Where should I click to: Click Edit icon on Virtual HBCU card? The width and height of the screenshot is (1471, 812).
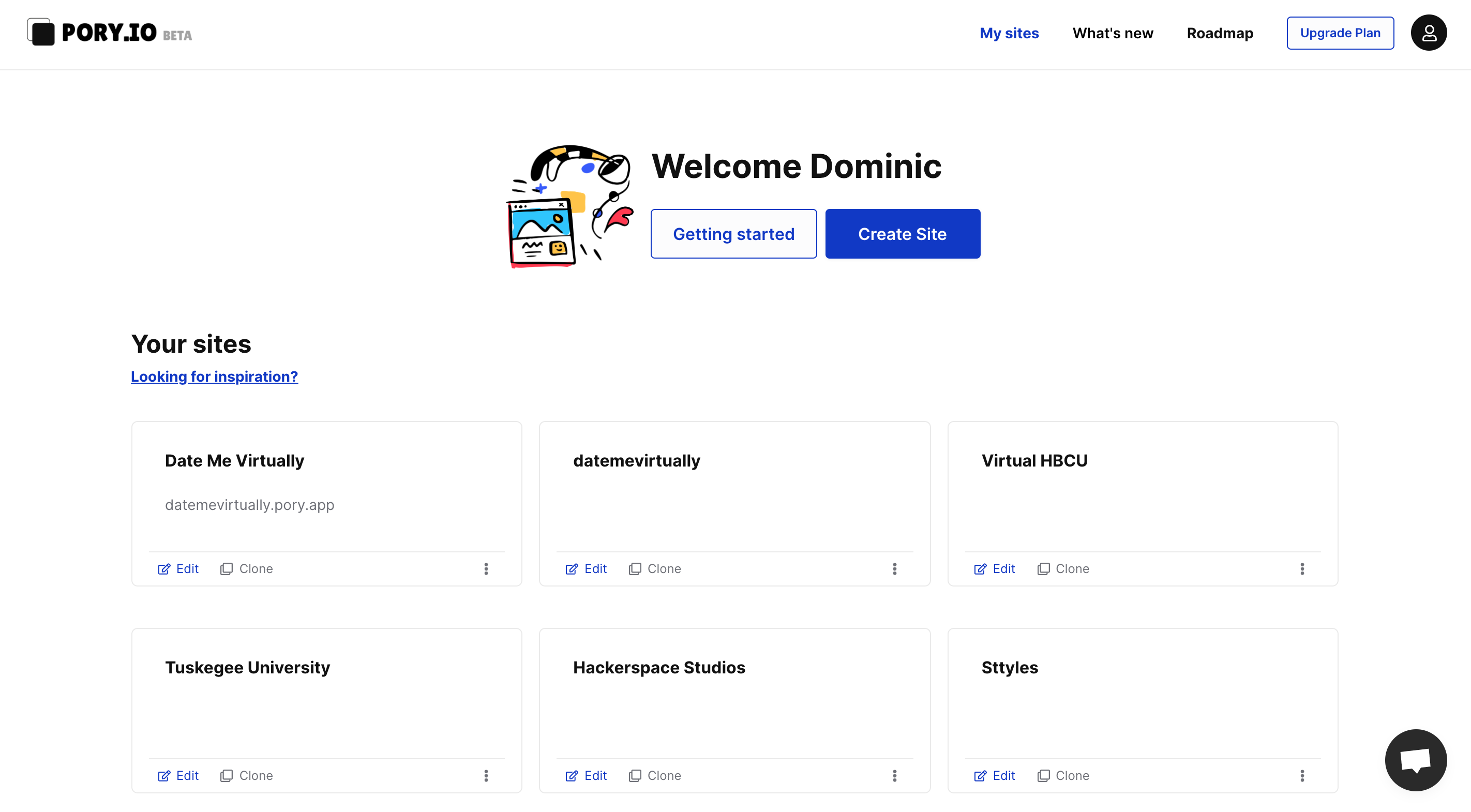980,569
